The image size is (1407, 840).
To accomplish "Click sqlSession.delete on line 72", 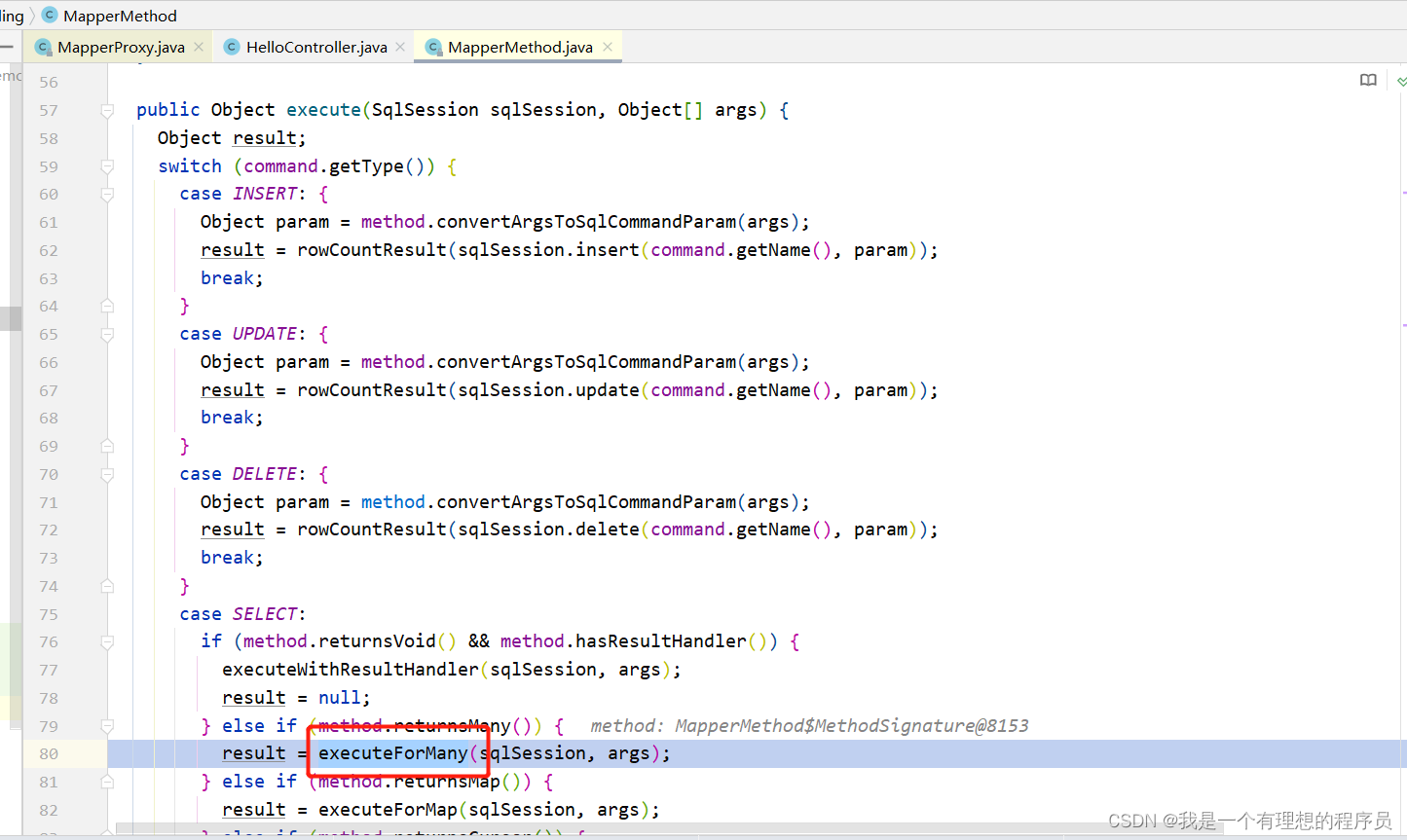I will click(548, 530).
